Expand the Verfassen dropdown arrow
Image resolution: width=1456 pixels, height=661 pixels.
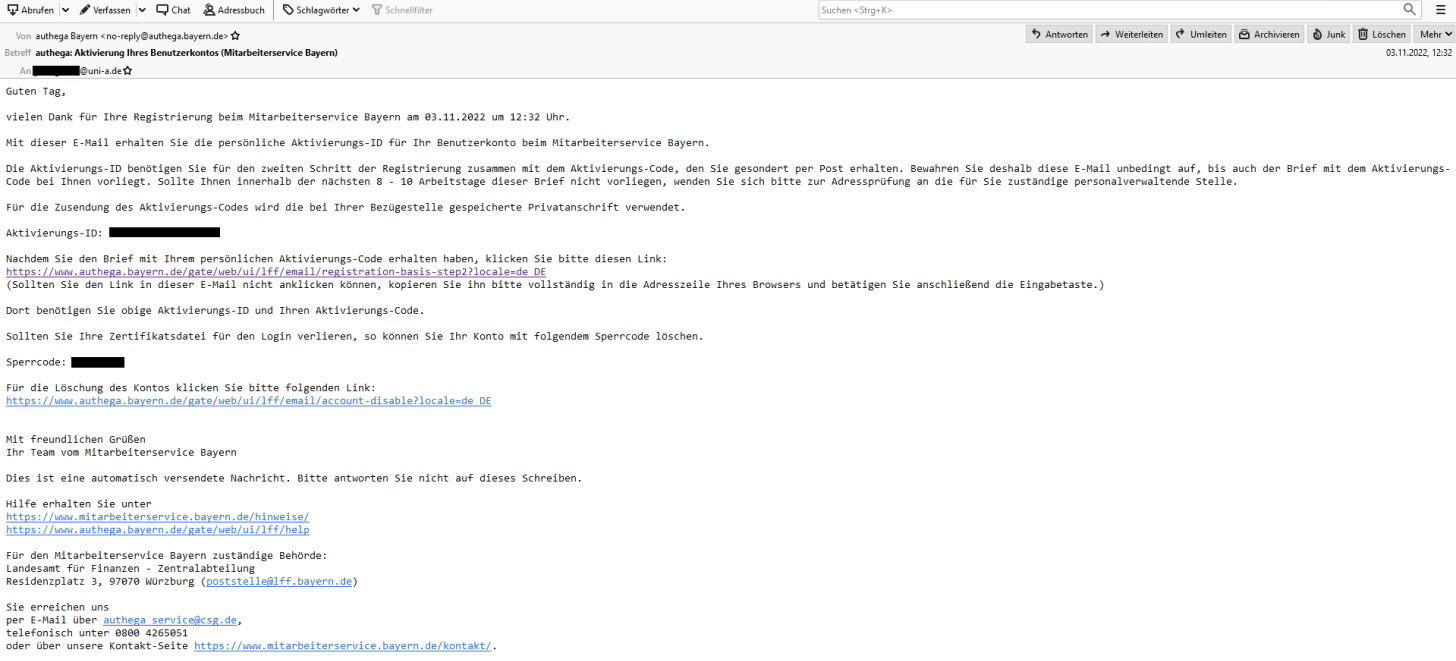pos(141,10)
